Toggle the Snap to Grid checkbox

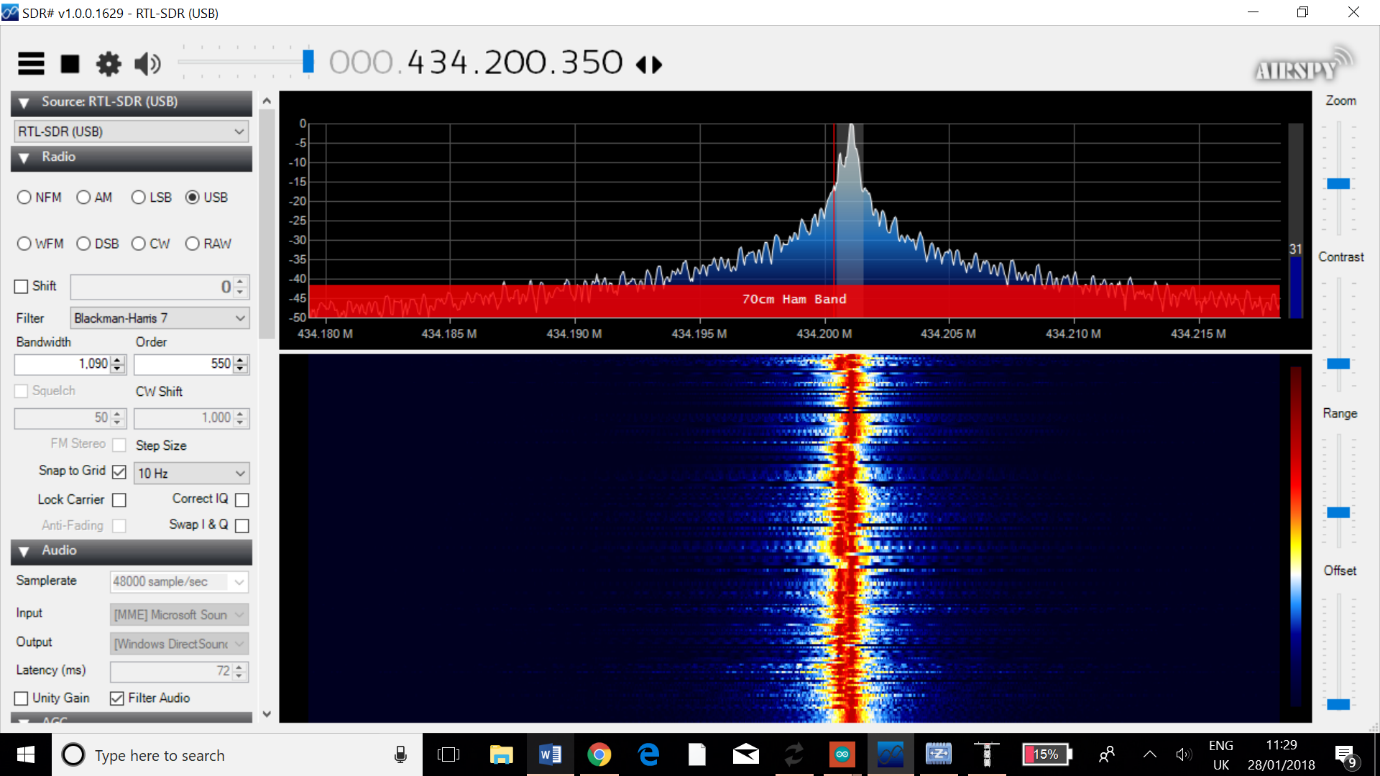tap(119, 472)
